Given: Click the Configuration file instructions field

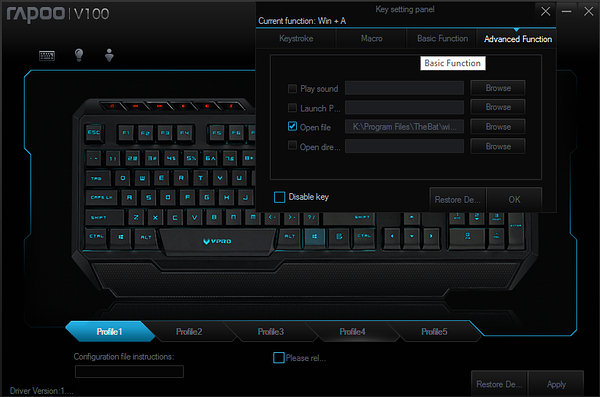Looking at the screenshot, I should pyautogui.click(x=129, y=371).
